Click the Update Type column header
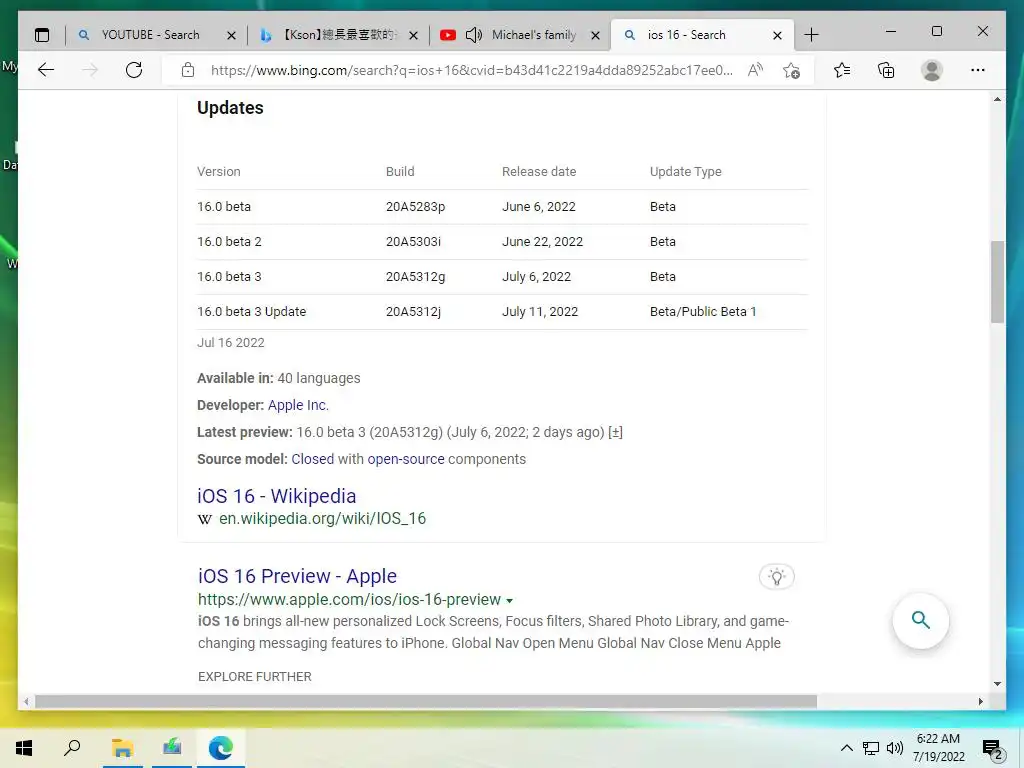 (x=685, y=172)
